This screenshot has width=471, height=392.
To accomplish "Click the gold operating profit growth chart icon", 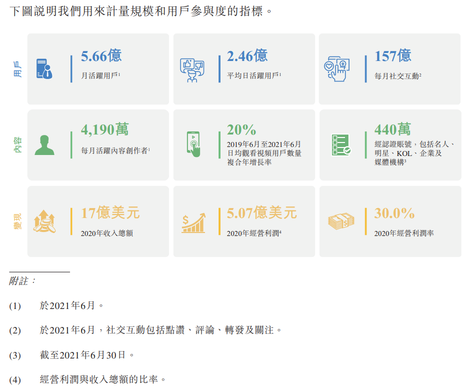I will point(193,223).
